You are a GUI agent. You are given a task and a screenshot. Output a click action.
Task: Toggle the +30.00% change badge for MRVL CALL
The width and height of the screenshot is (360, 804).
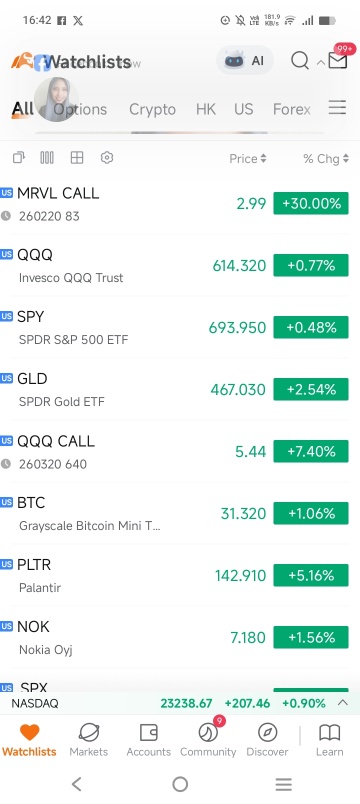point(311,204)
